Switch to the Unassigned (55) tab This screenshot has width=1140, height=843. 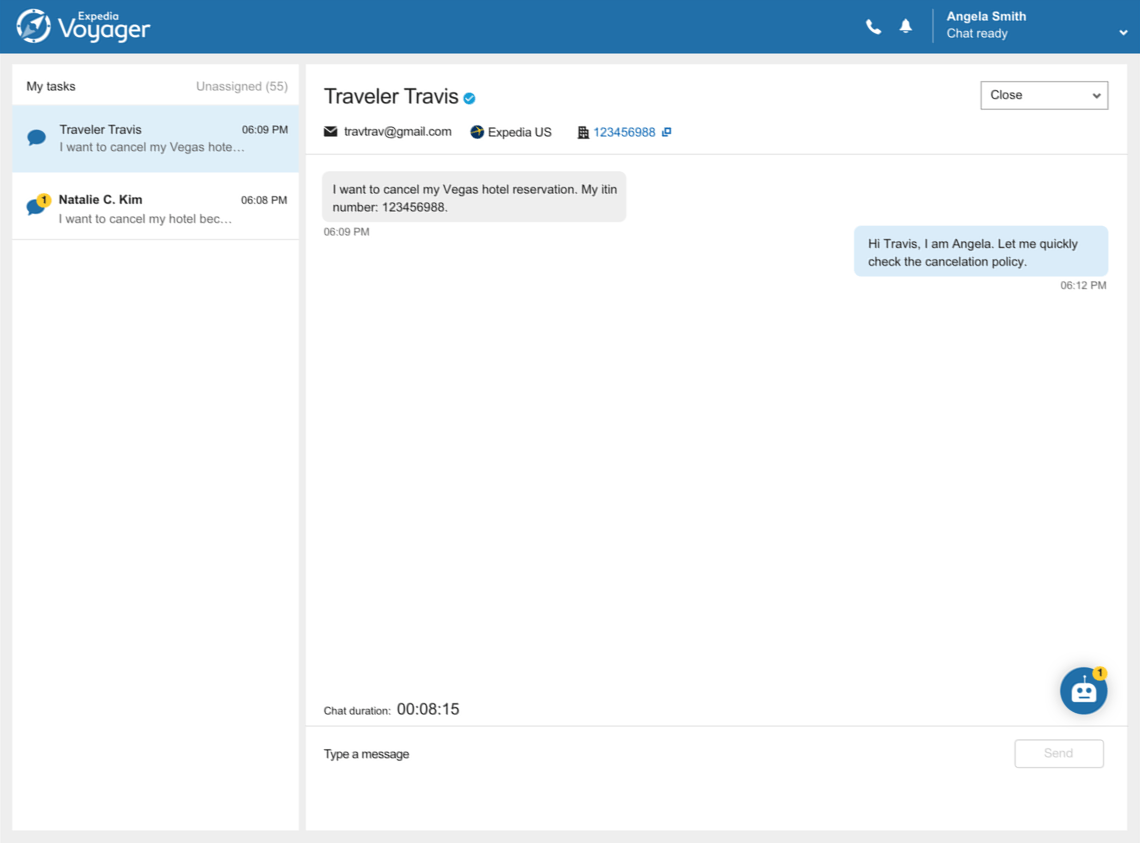pos(241,86)
